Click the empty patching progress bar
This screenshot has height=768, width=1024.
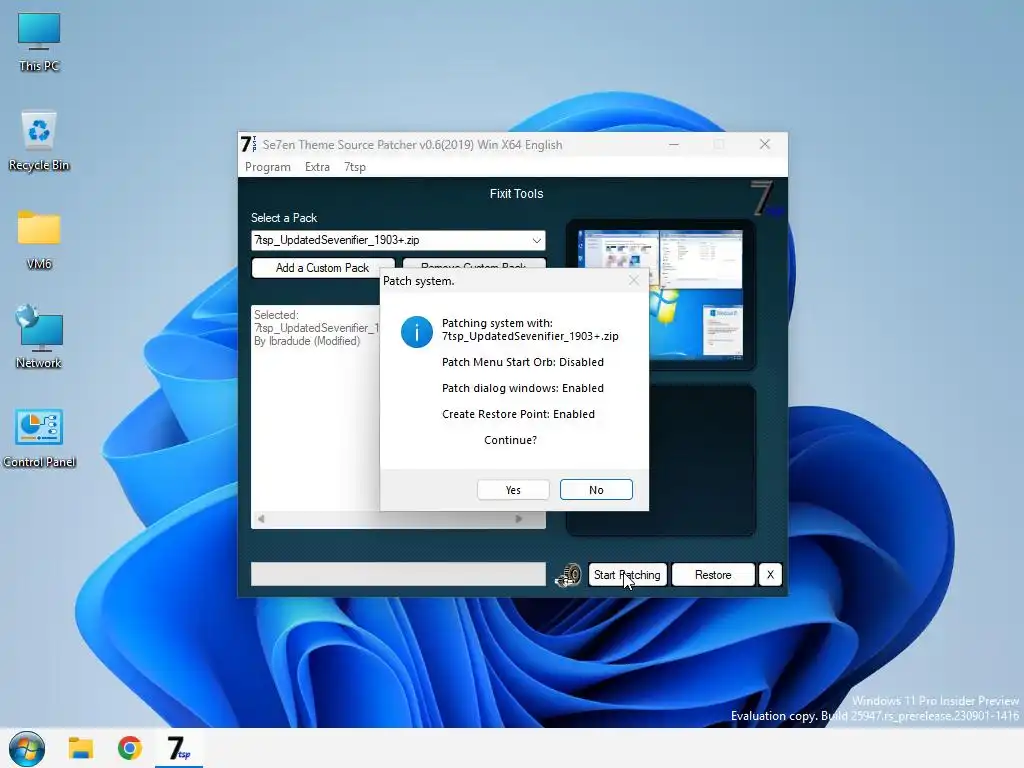pyautogui.click(x=398, y=574)
